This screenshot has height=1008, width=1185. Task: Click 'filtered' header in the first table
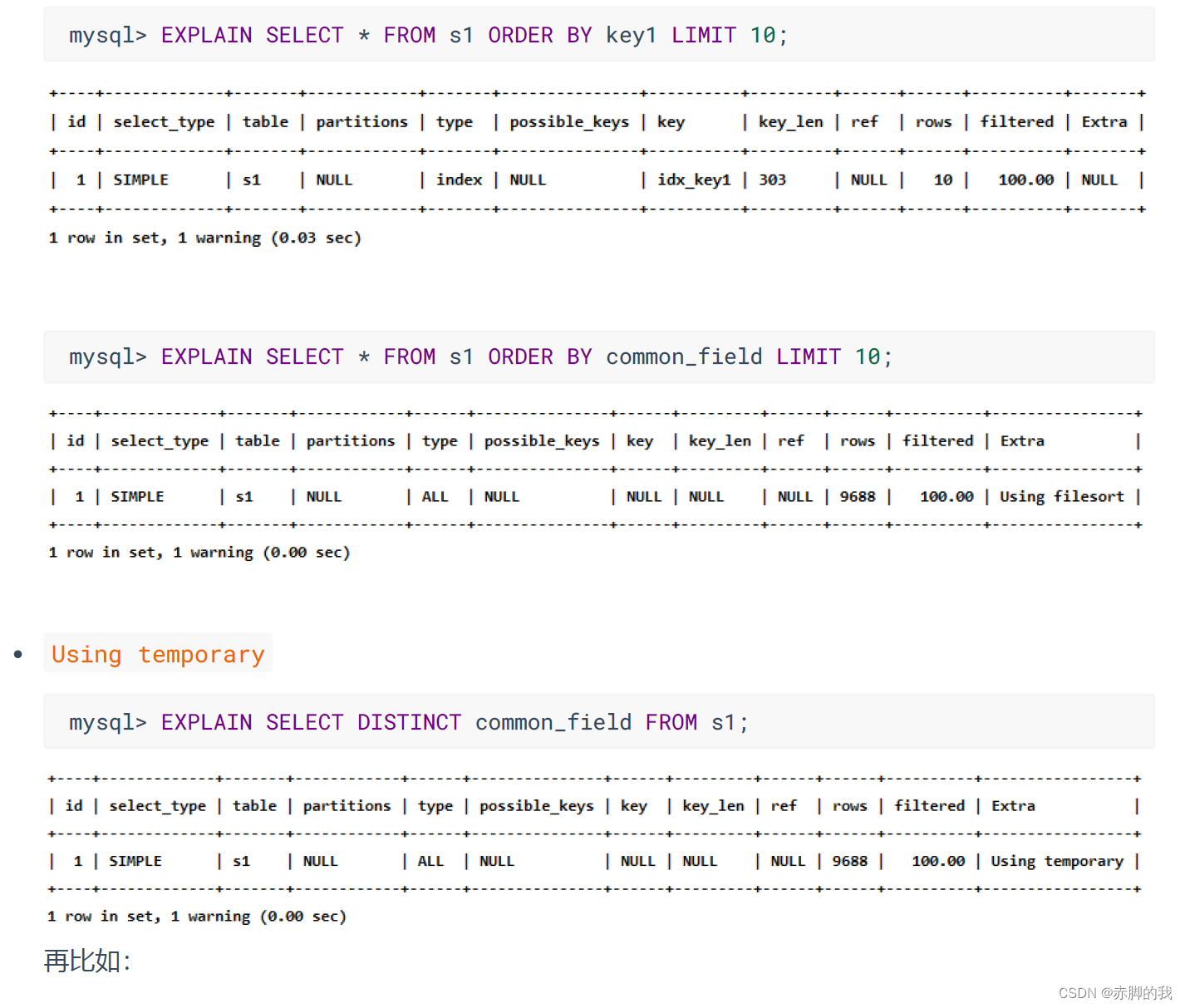pyautogui.click(x=1016, y=122)
